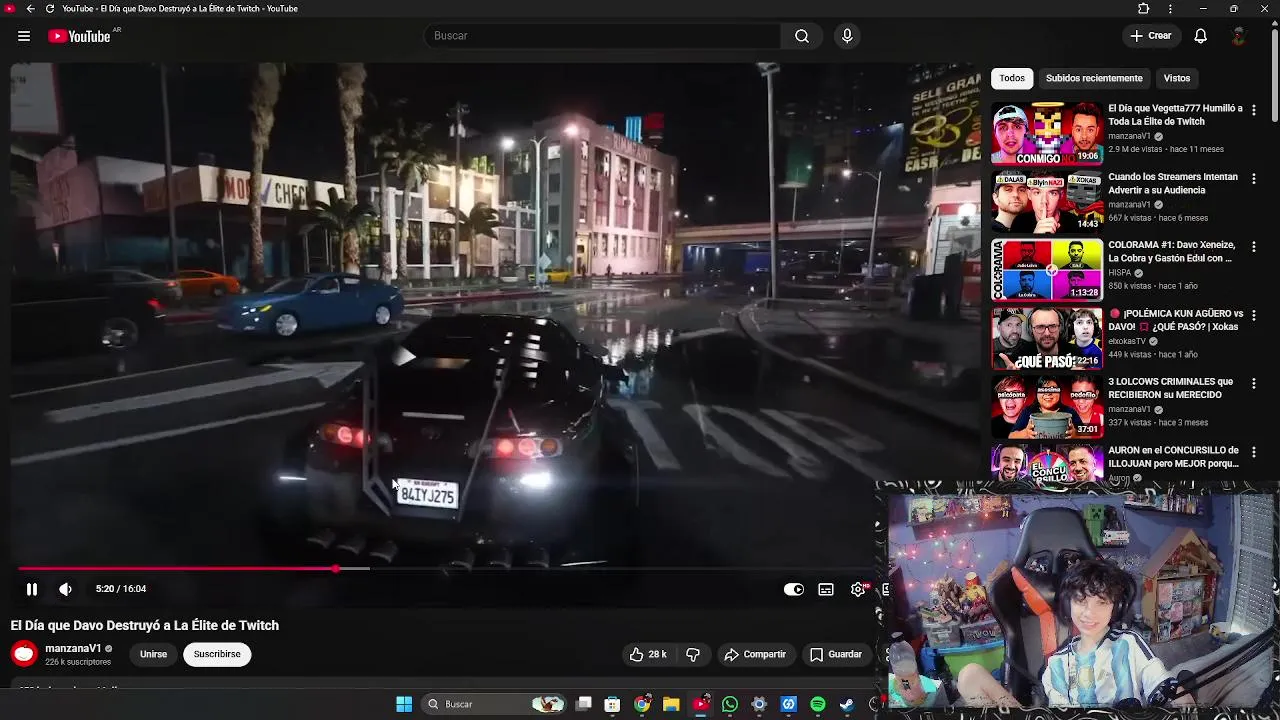Select the Vistos filter chip
Viewport: 1280px width, 720px height.
[1177, 78]
